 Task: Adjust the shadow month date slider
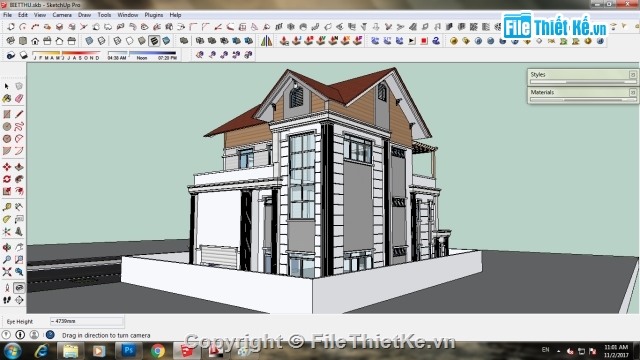pos(67,53)
